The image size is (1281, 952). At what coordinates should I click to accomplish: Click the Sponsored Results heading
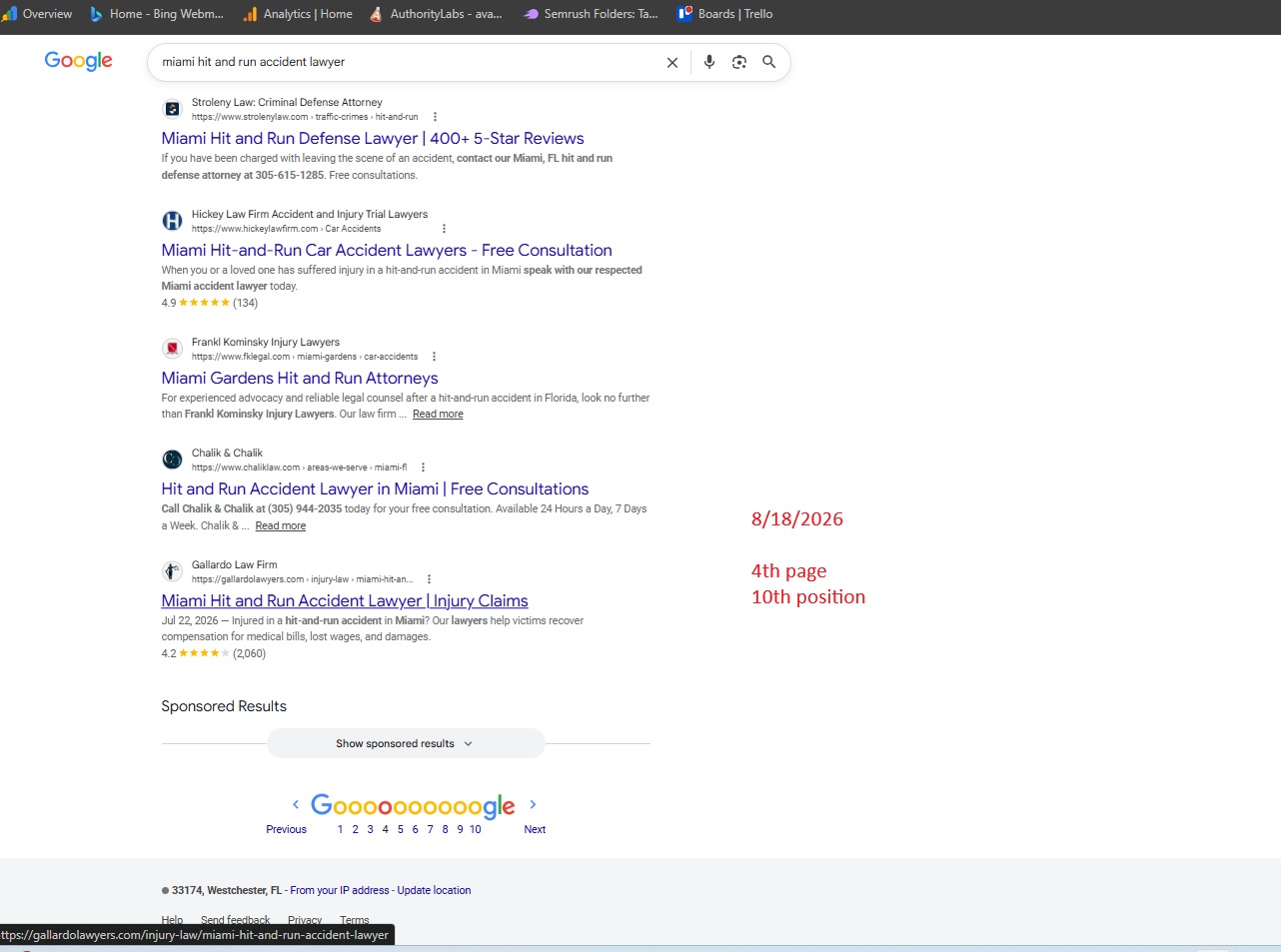(x=224, y=706)
